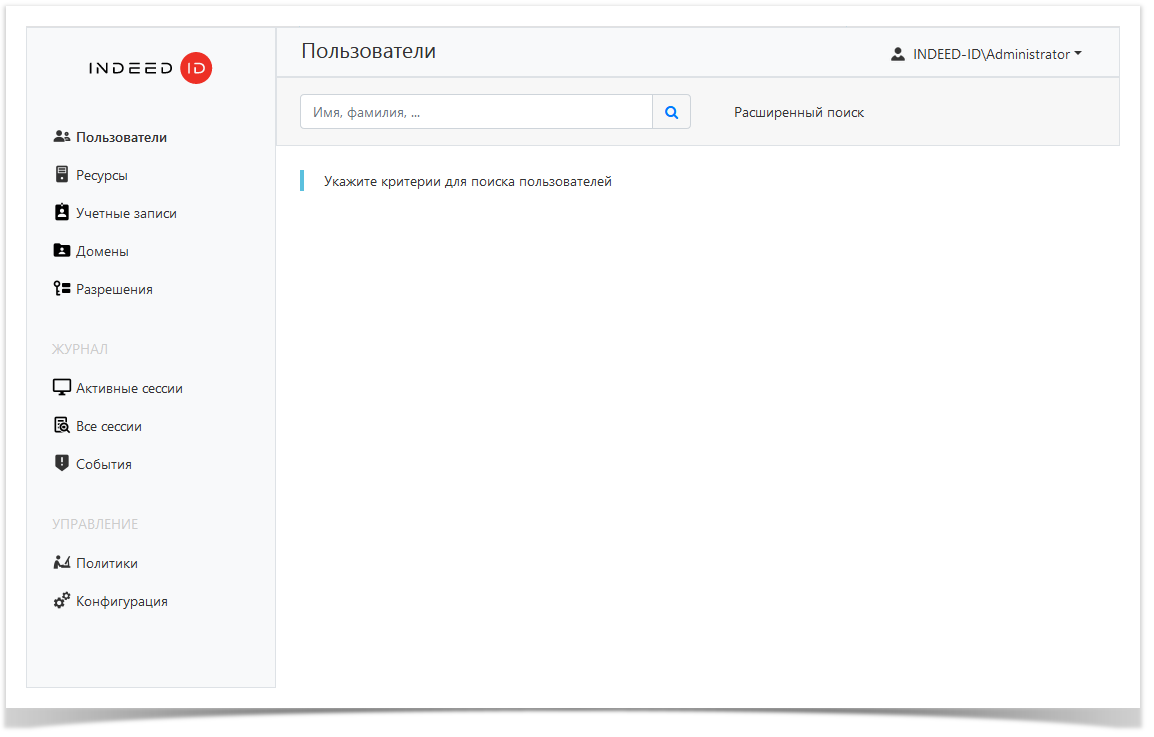The width and height of the screenshot is (1154, 737).
Task: Click the INDEED ID logo
Action: [151, 67]
